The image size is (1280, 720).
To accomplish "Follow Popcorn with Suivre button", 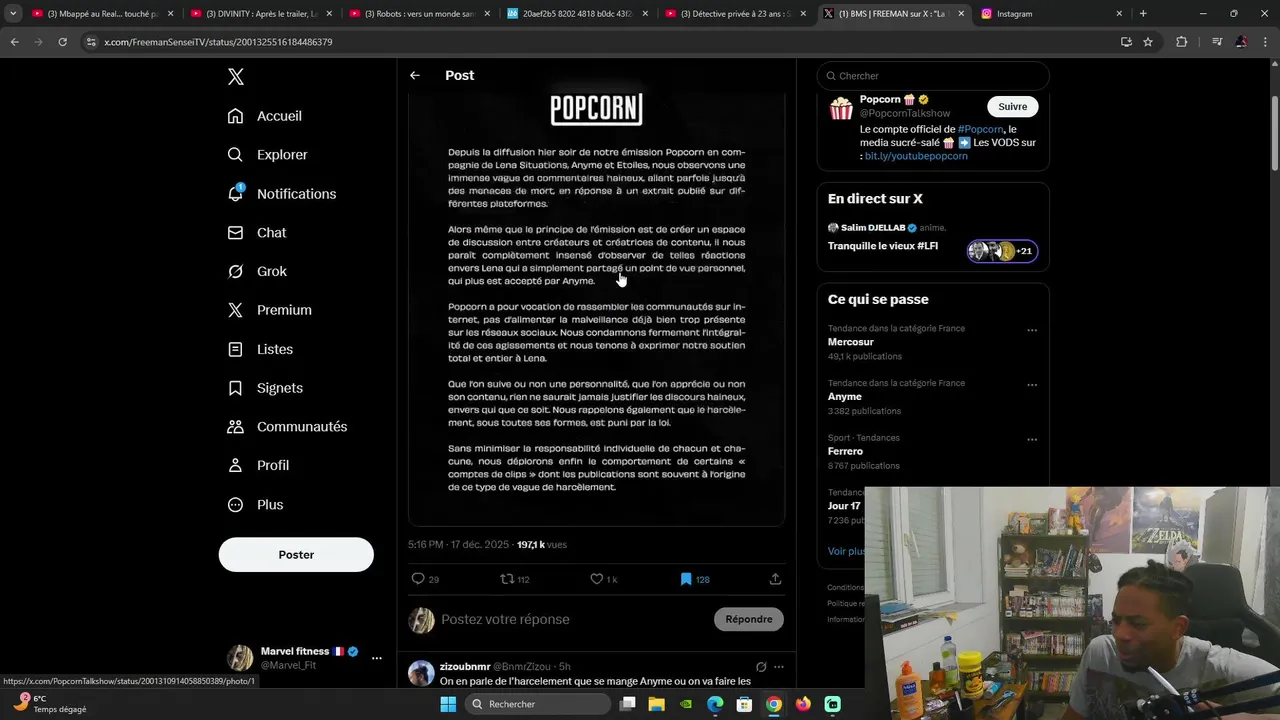I will click(x=1012, y=107).
